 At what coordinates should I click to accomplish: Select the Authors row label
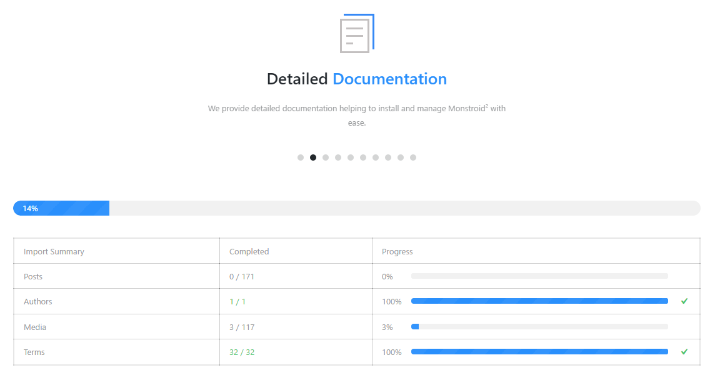[38, 302]
